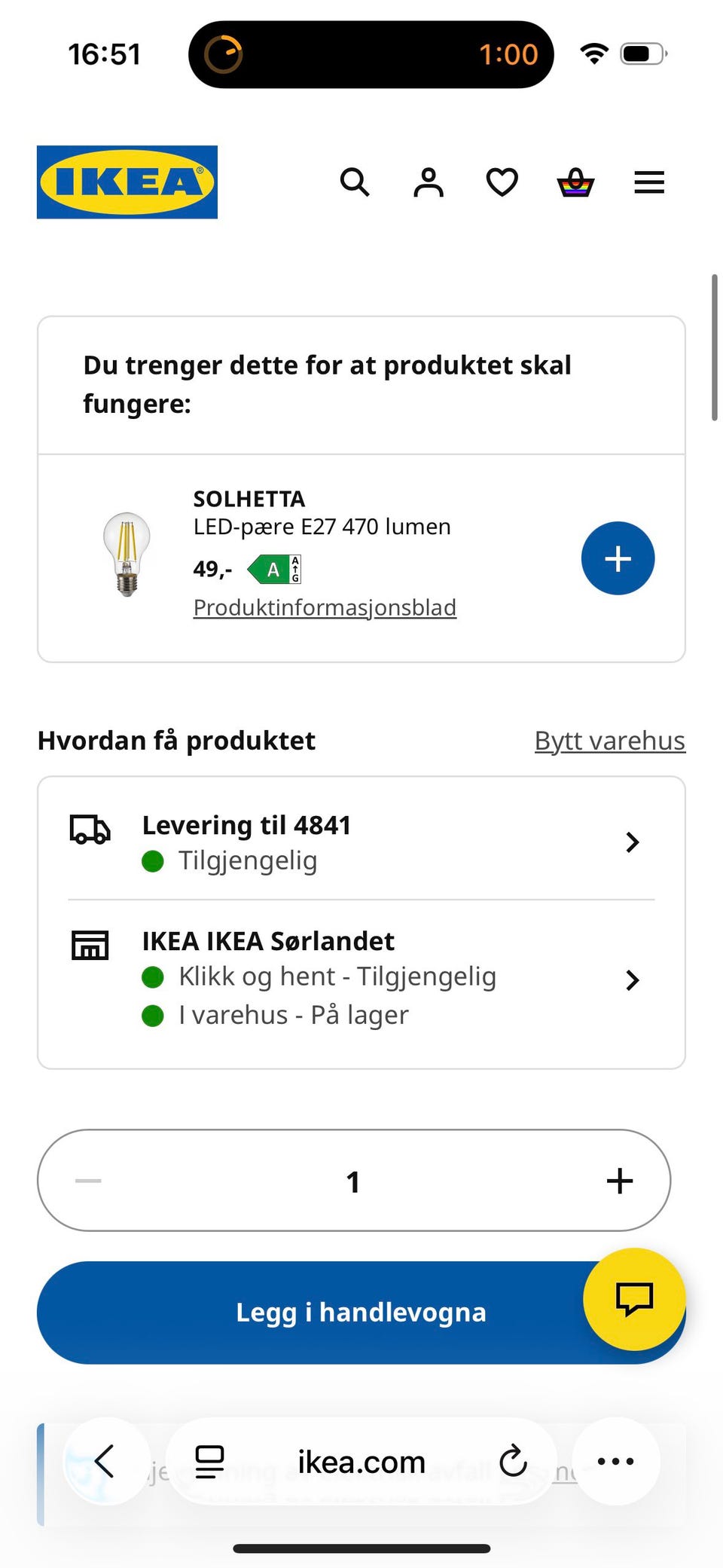Open the hamburger menu
This screenshot has width=723, height=1568.
pos(649,182)
